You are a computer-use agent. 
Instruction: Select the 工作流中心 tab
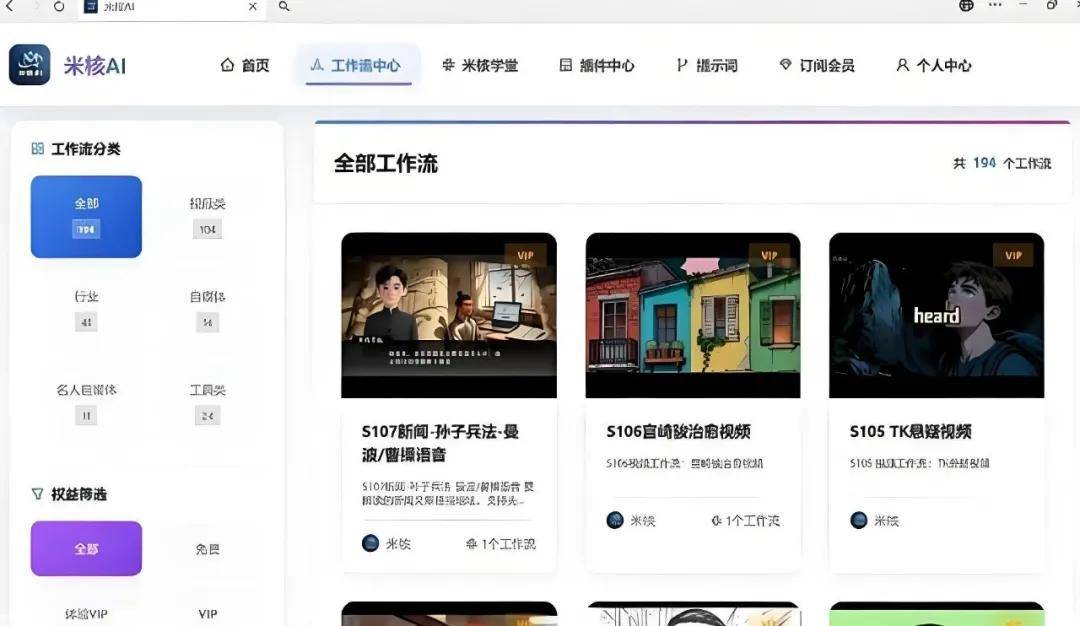[x=356, y=65]
